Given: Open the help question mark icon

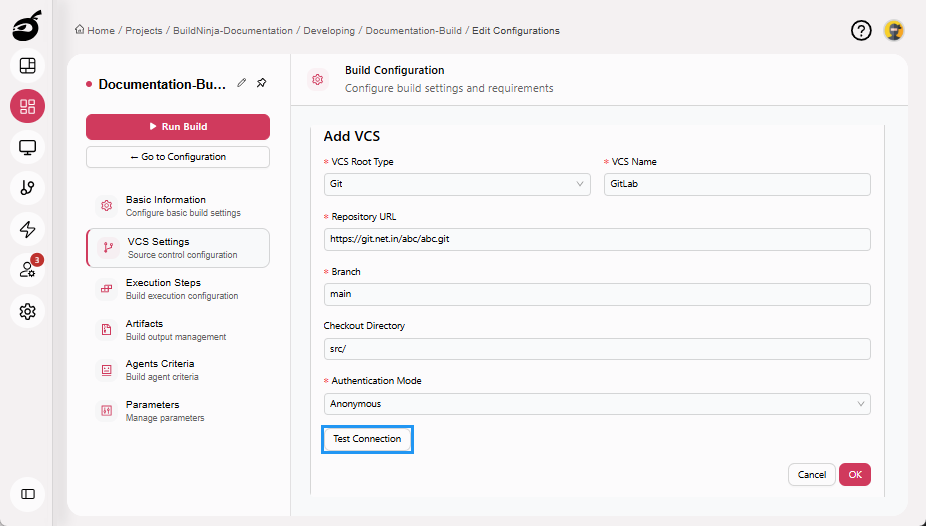Looking at the screenshot, I should 861,30.
